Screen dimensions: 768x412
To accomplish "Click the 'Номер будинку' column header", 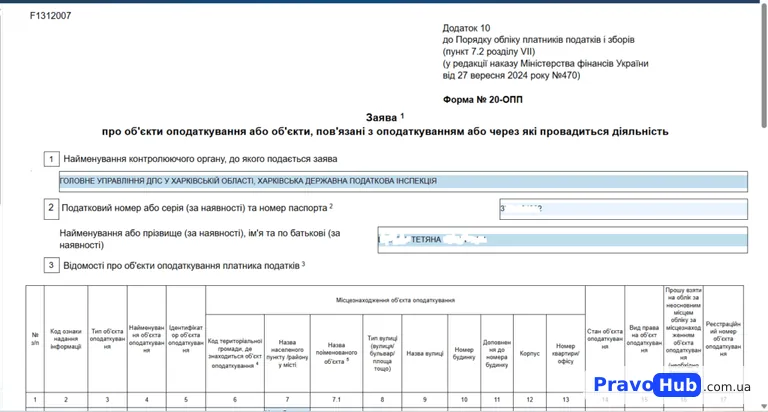I will [x=464, y=353].
